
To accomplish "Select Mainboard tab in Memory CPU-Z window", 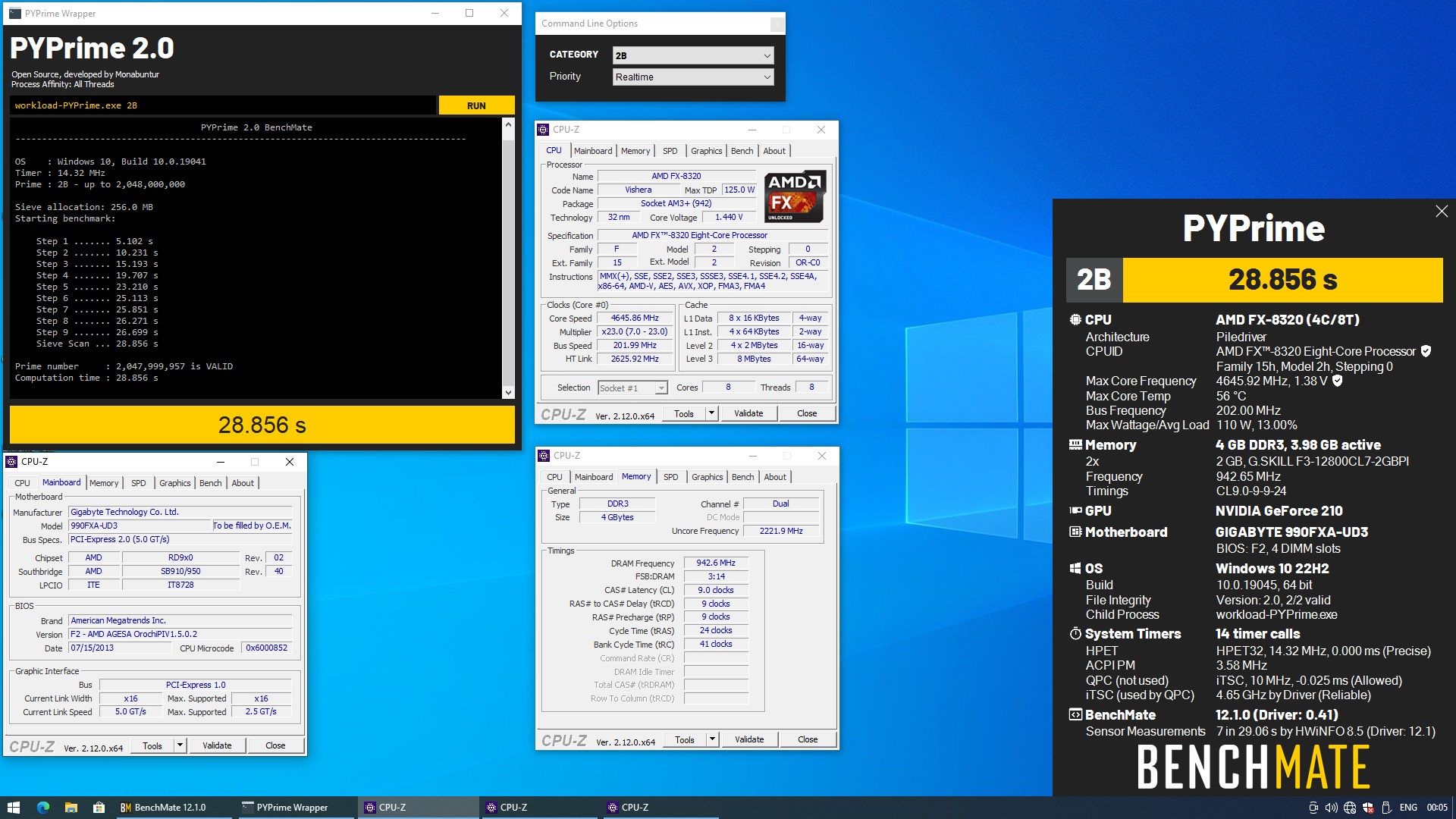I will click(x=594, y=477).
